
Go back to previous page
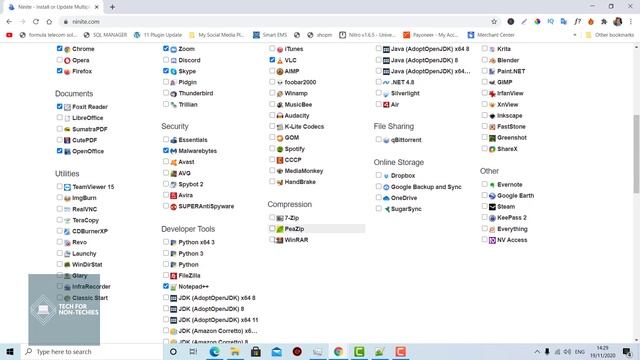[9, 22]
